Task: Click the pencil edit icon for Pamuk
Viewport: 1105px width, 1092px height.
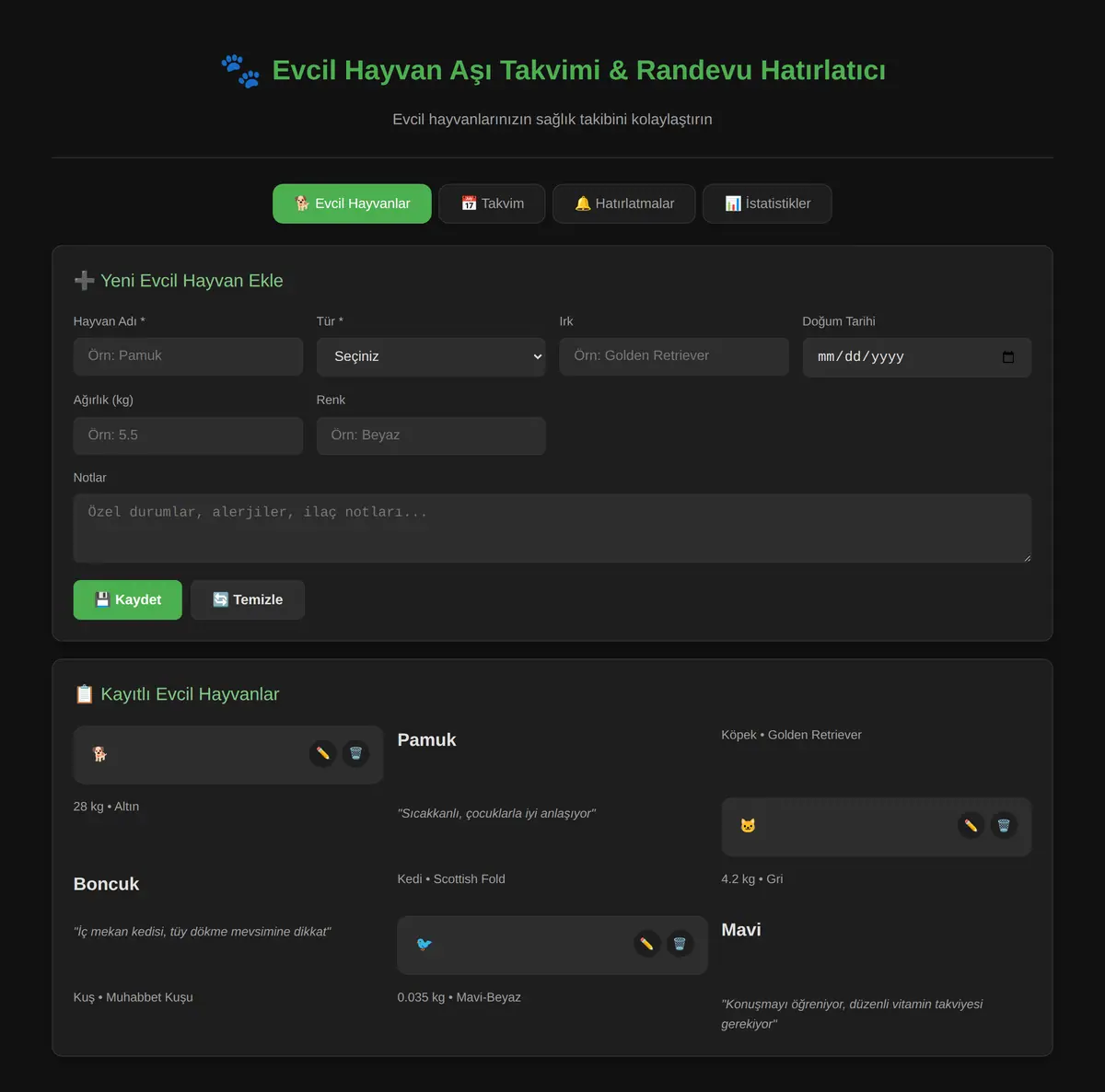Action: point(322,754)
